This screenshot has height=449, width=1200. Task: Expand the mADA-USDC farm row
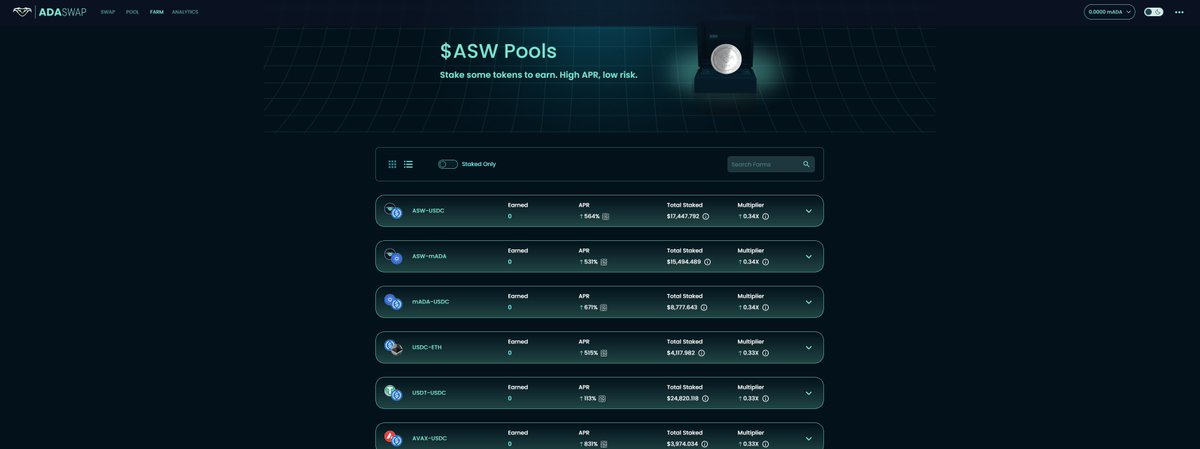tap(809, 302)
